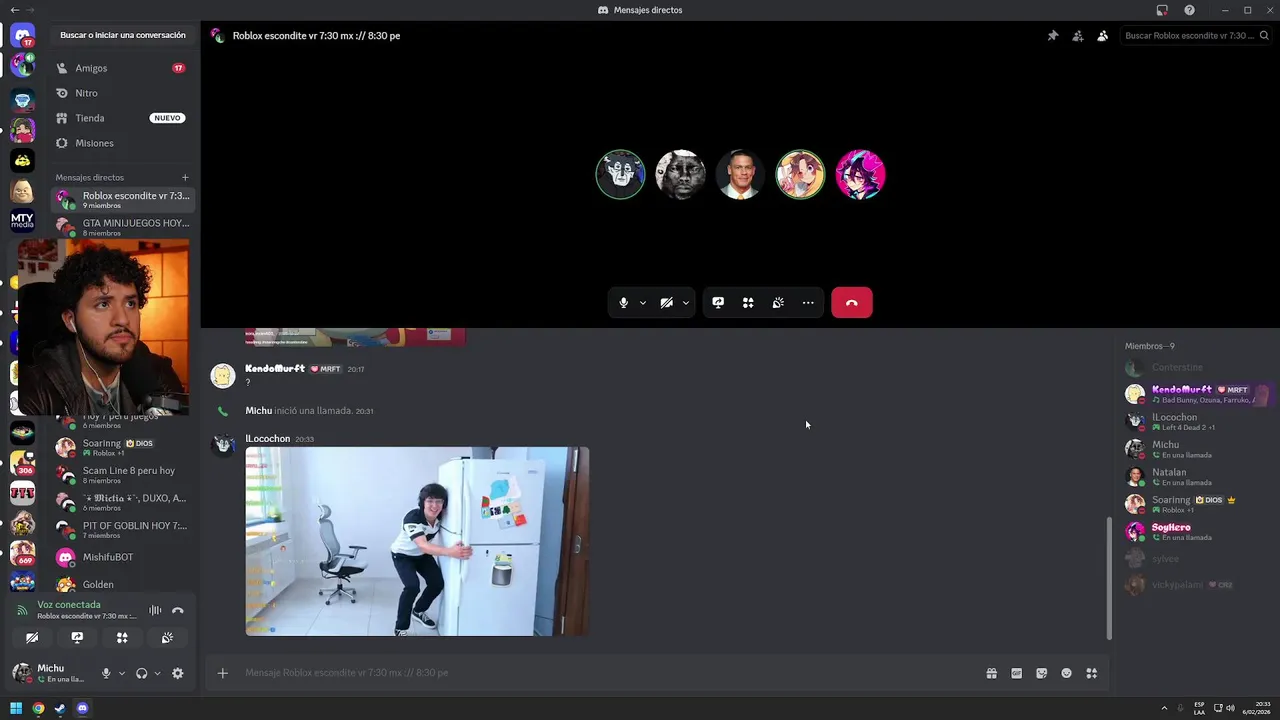1280x720 pixels.
Task: Open the soundboard in call control bar
Action: pyautogui.click(x=778, y=303)
